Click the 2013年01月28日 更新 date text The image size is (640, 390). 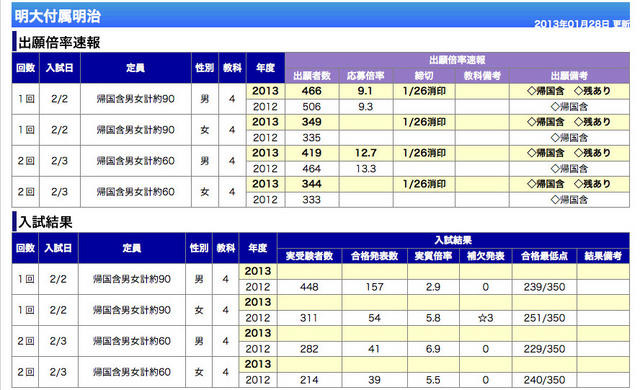point(582,24)
